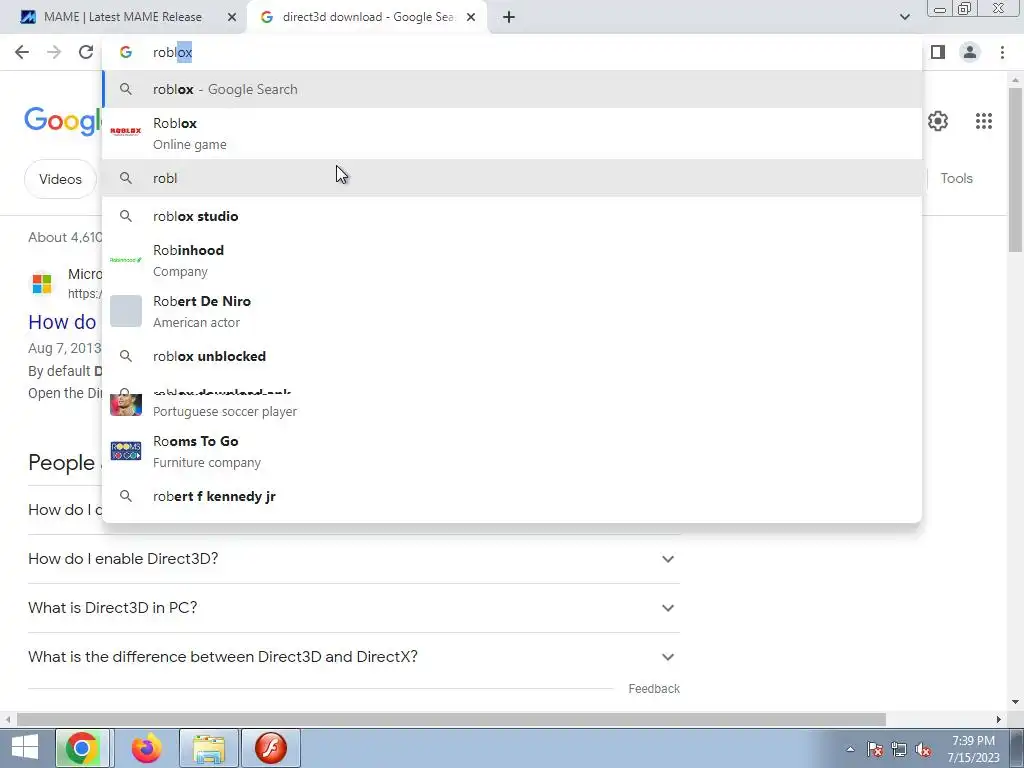Image resolution: width=1024 pixels, height=768 pixels.
Task: Expand What is Direct3D in PC question
Action: (x=354, y=608)
